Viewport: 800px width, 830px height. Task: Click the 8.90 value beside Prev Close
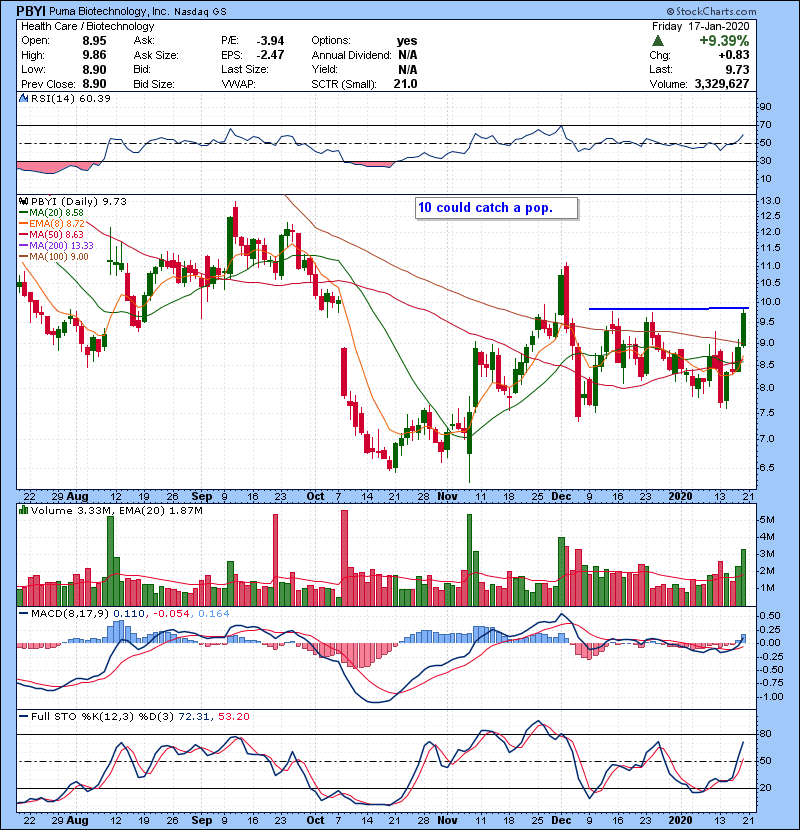click(94, 84)
